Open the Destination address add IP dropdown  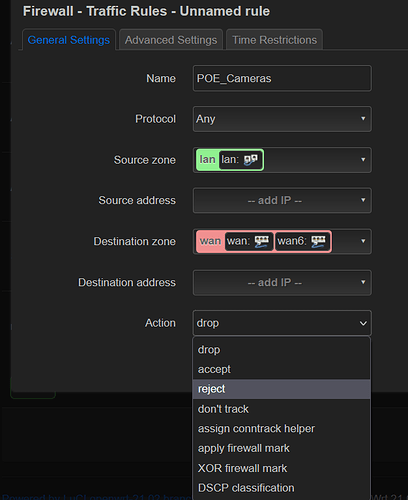[282, 282]
